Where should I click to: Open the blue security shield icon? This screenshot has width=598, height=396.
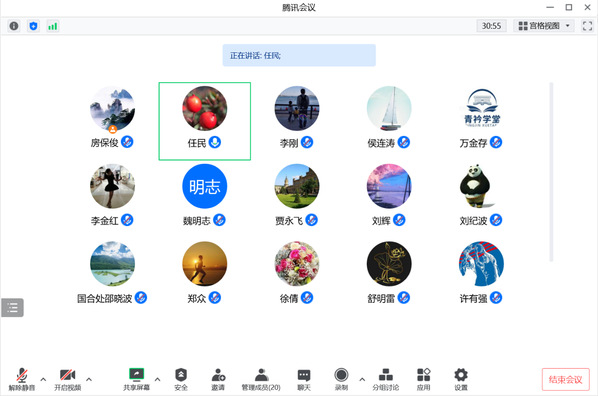(x=33, y=26)
